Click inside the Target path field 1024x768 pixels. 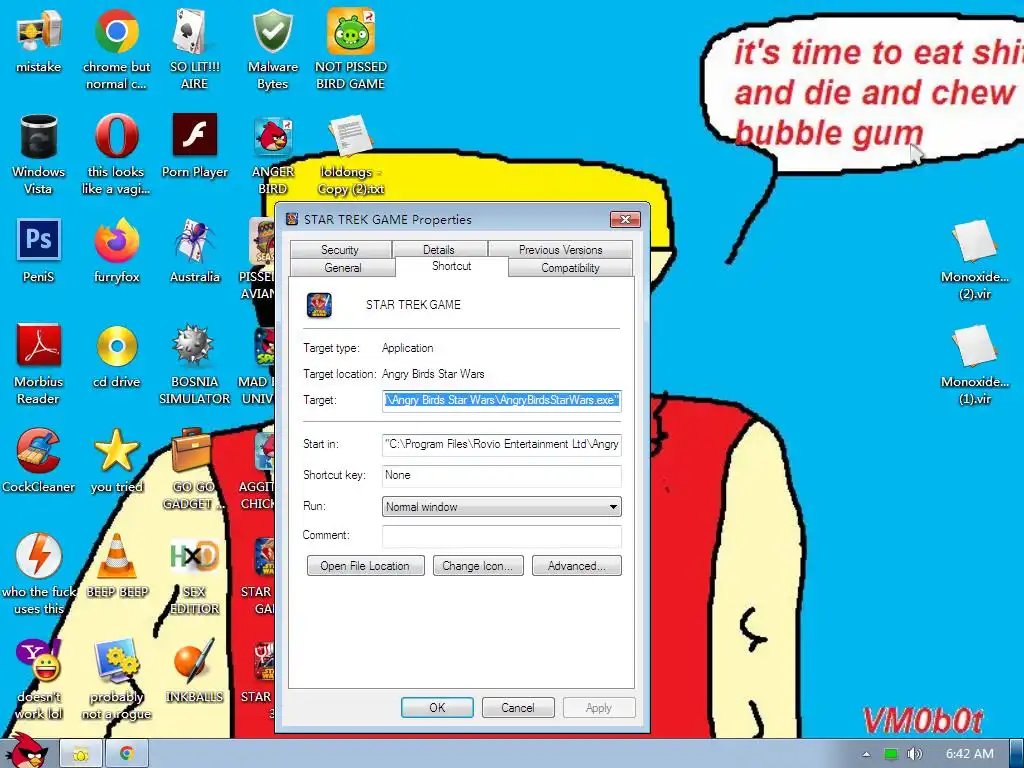[x=501, y=400]
